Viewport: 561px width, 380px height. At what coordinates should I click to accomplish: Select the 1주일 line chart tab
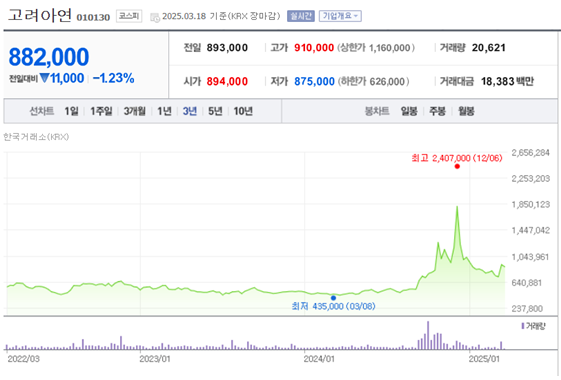click(101, 111)
